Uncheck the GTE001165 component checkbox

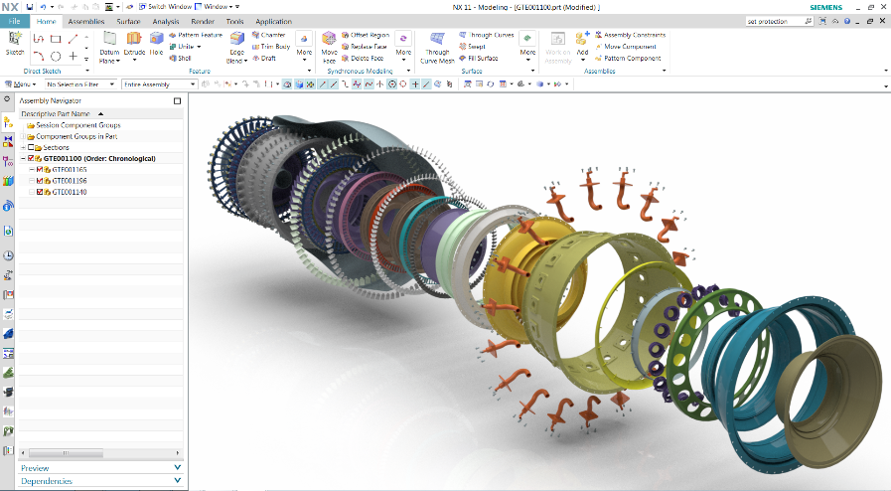point(40,169)
